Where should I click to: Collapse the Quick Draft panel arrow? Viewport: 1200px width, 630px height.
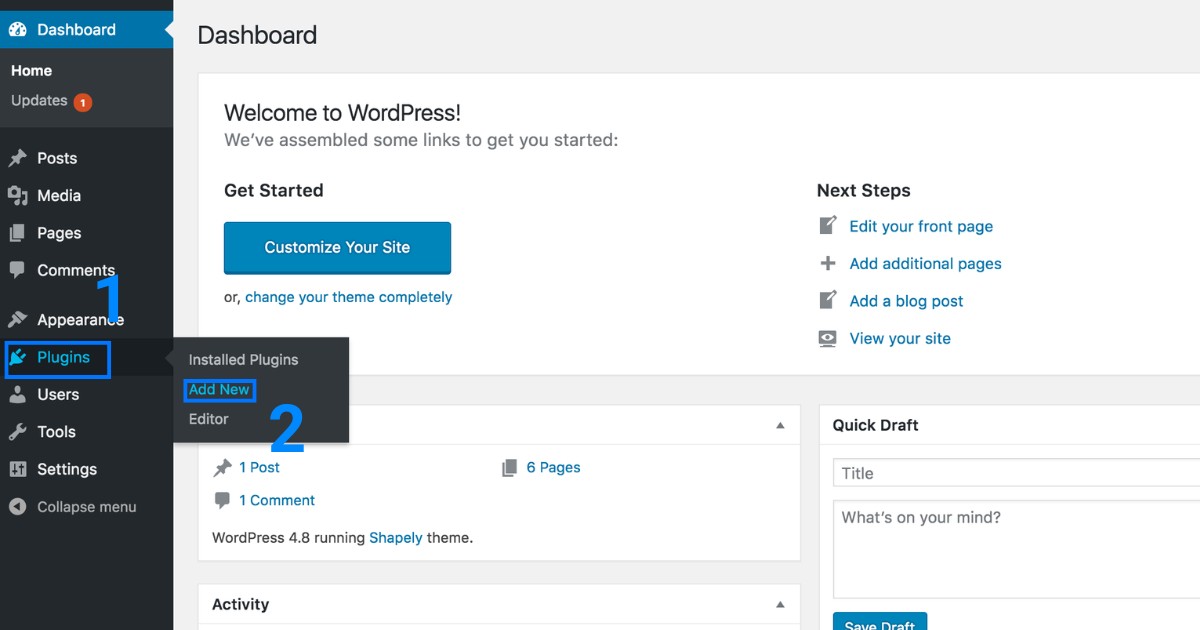(x=1190, y=425)
